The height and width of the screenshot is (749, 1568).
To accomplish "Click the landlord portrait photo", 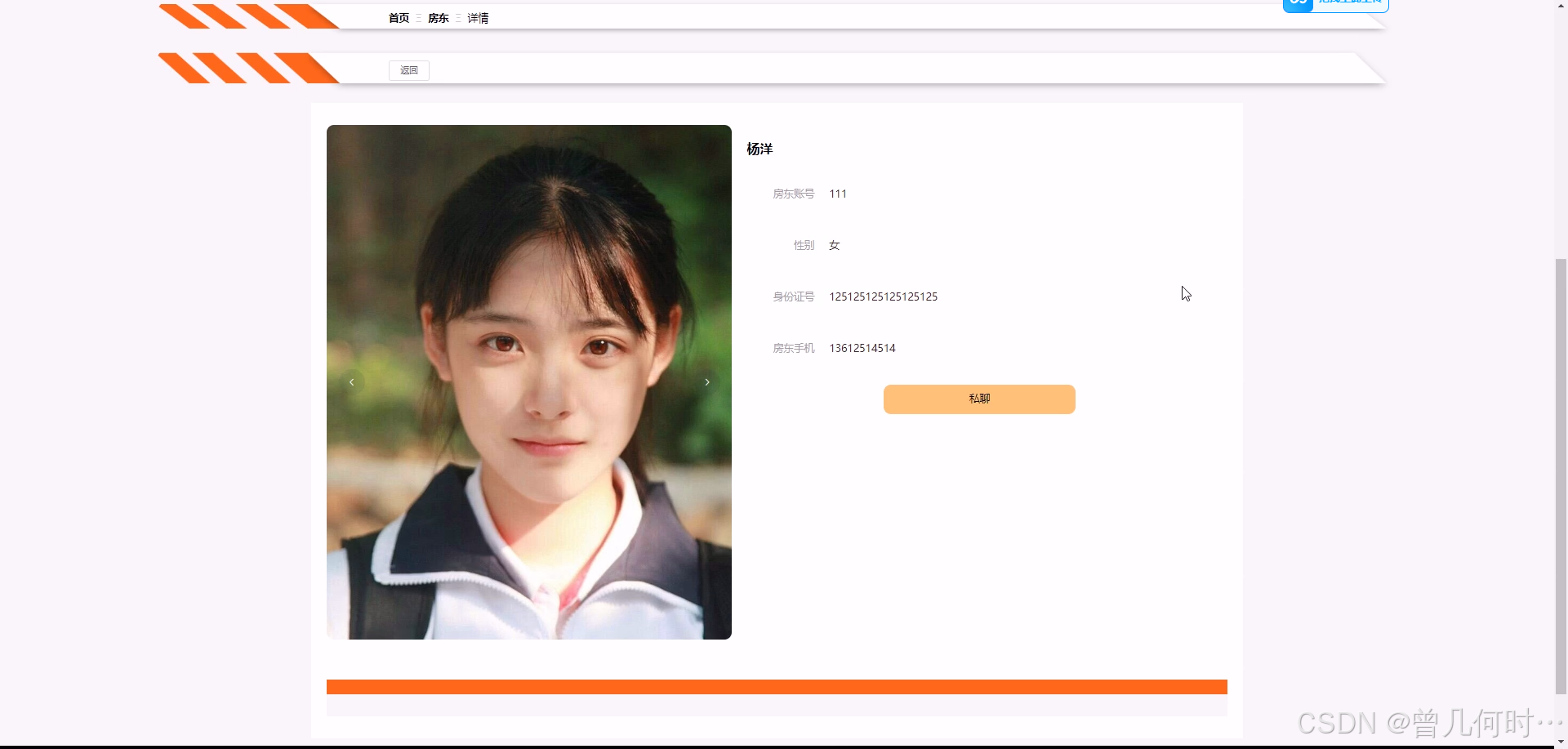I will (x=529, y=382).
